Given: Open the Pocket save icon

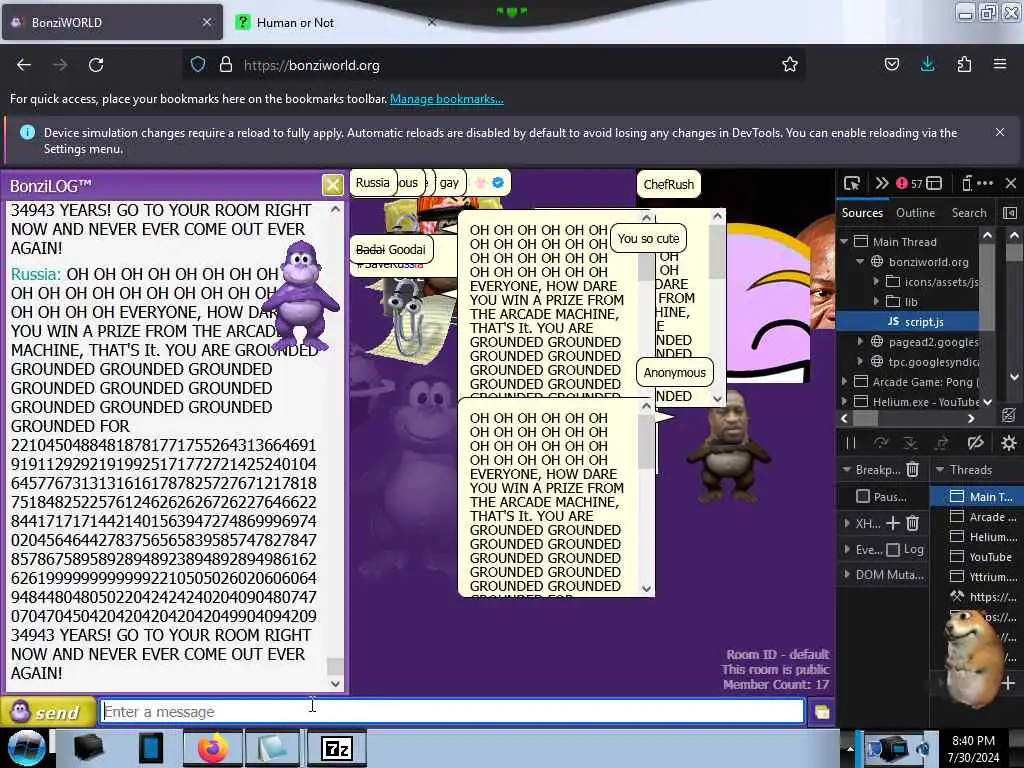Looking at the screenshot, I should (892, 64).
